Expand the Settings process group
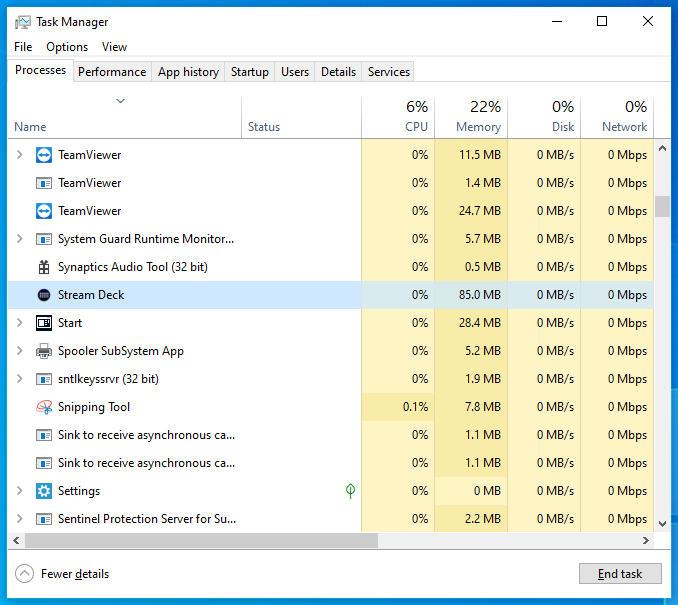Viewport: 678px width, 605px height. [x=19, y=491]
